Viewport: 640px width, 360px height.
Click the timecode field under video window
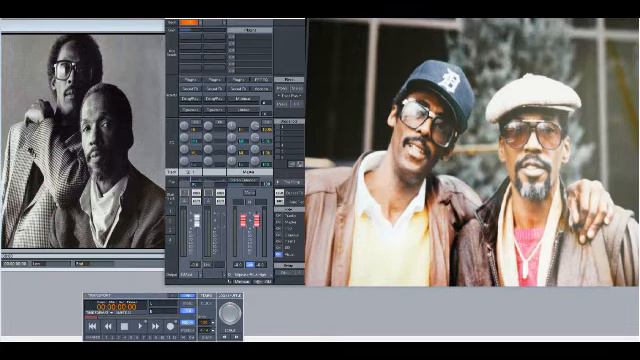tap(15, 264)
